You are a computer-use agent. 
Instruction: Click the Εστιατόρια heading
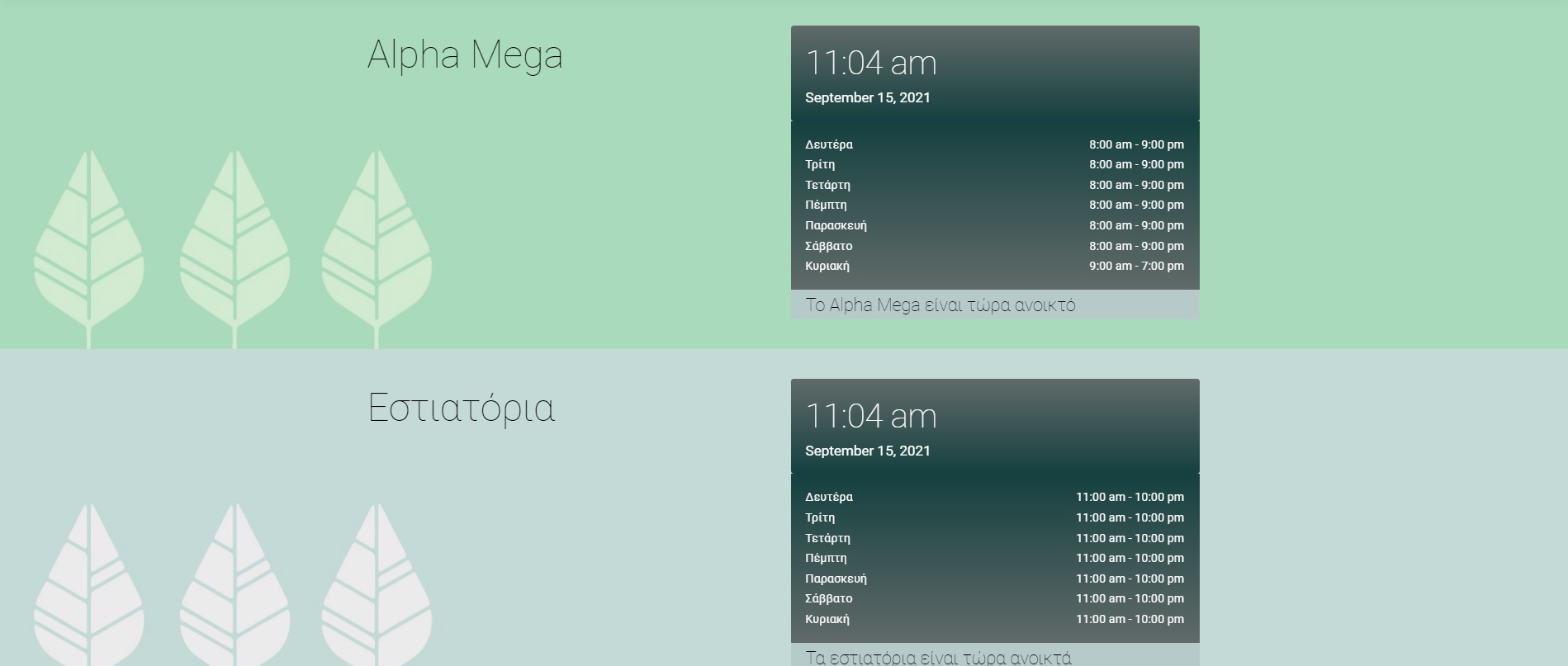462,409
